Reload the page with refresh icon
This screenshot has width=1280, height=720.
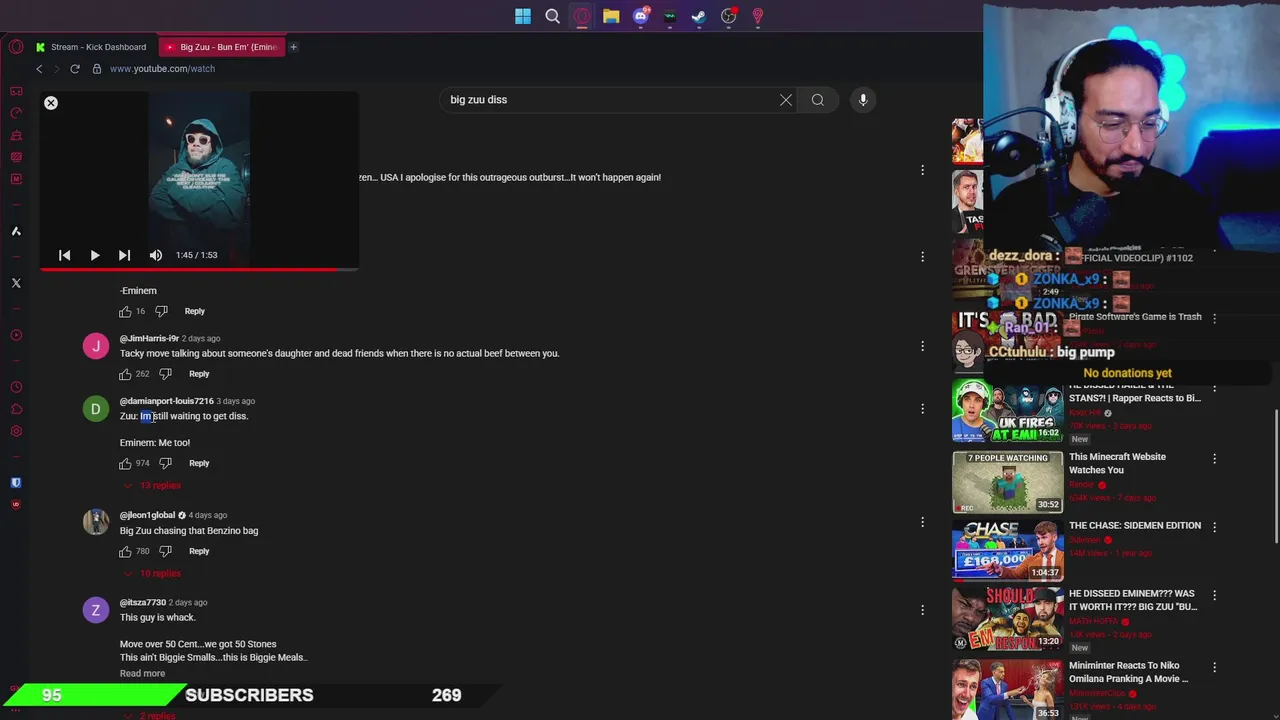(x=75, y=69)
